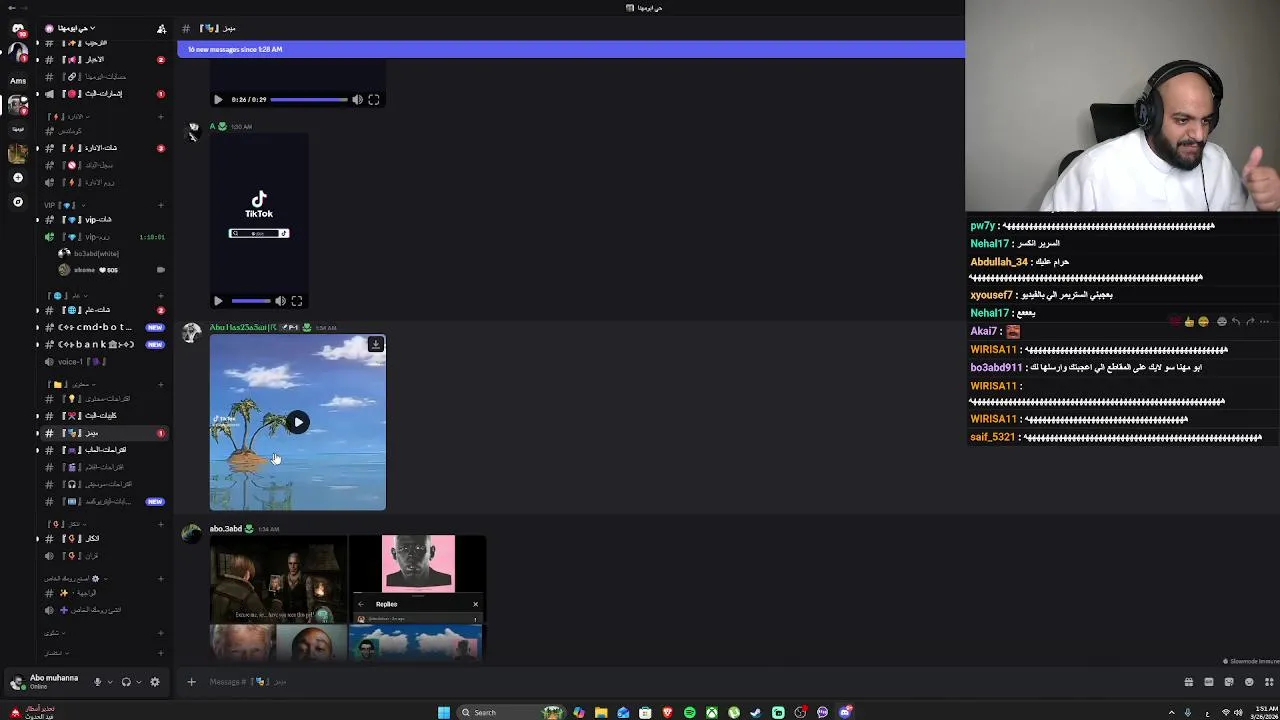1280x720 pixels.
Task: Open the sticker picker icon
Action: coord(1229,682)
